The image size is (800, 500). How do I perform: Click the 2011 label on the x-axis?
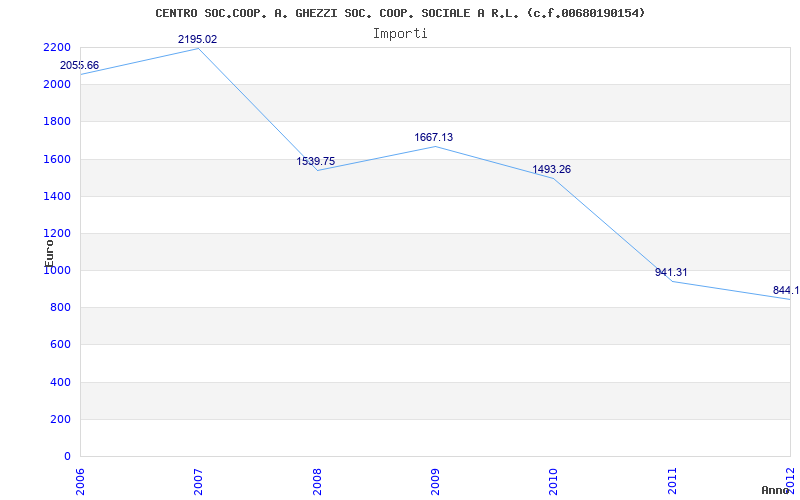[x=671, y=479]
